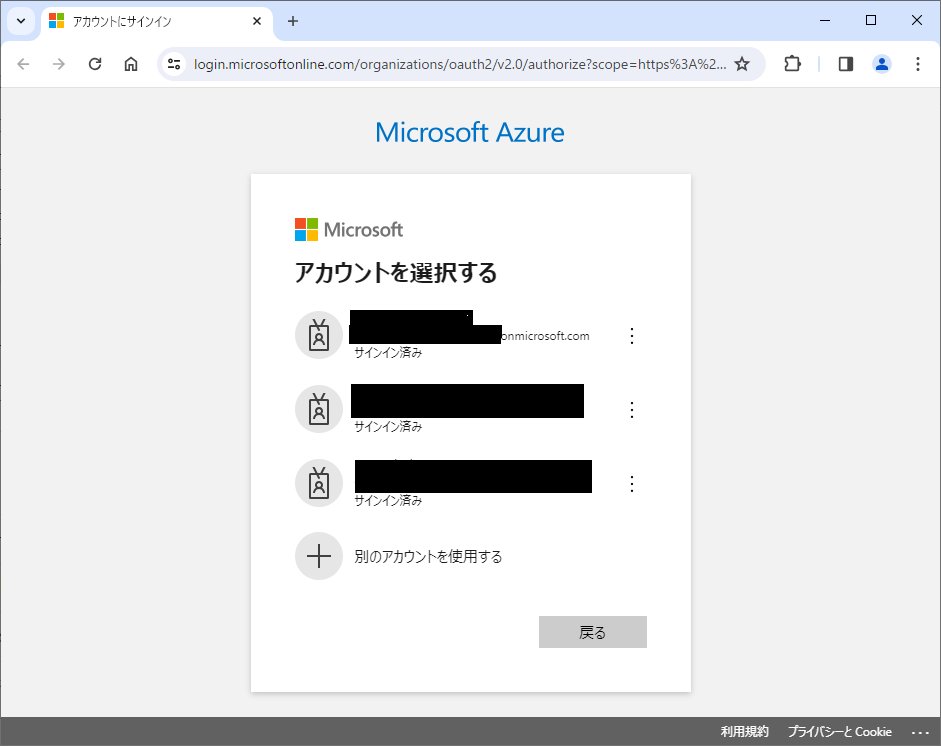This screenshot has width=941, height=746.
Task: Reload the sign-in page
Action: pos(95,64)
